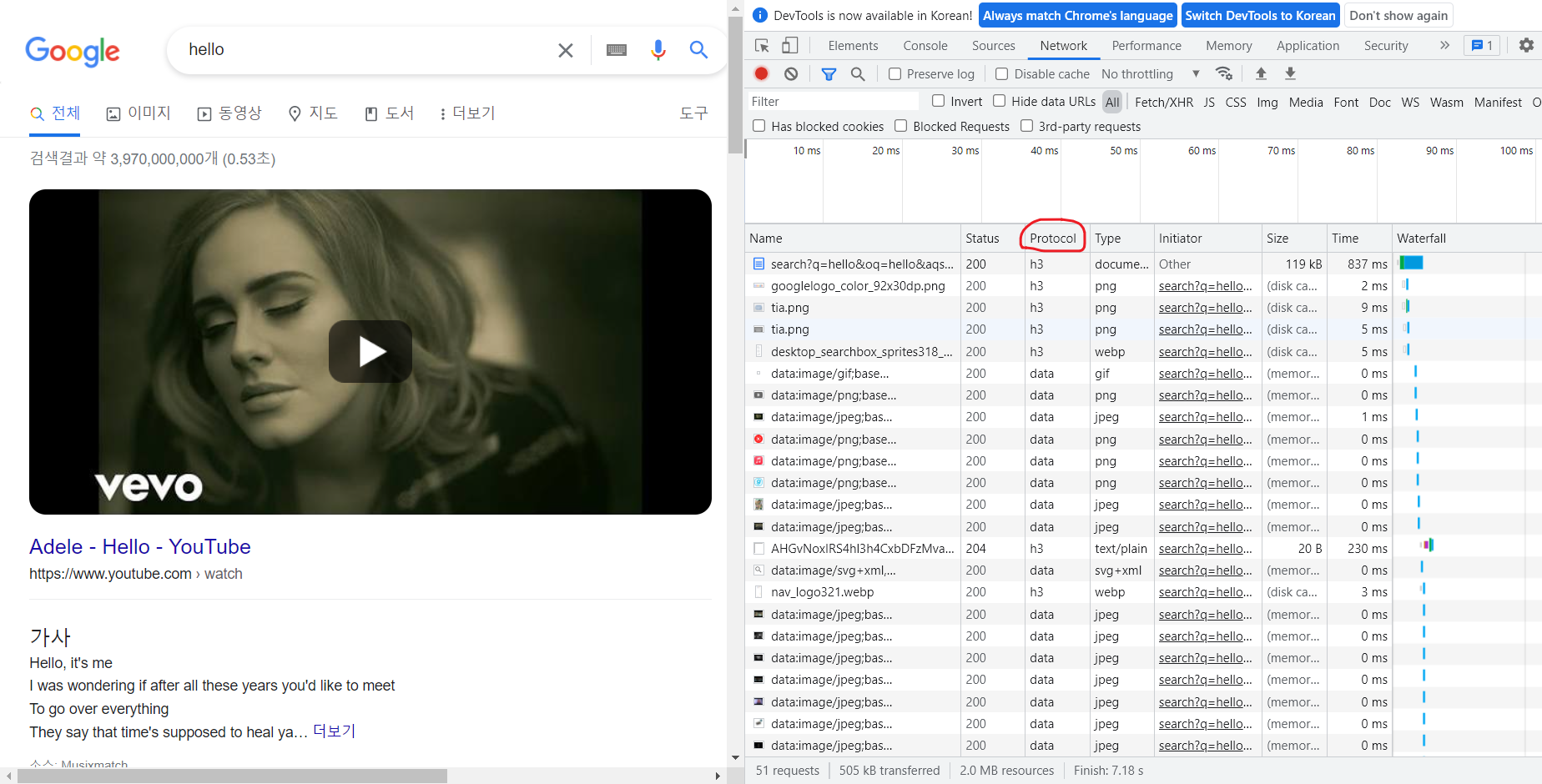This screenshot has height=784, width=1542.
Task: Open the Security tab
Action: (x=1386, y=46)
